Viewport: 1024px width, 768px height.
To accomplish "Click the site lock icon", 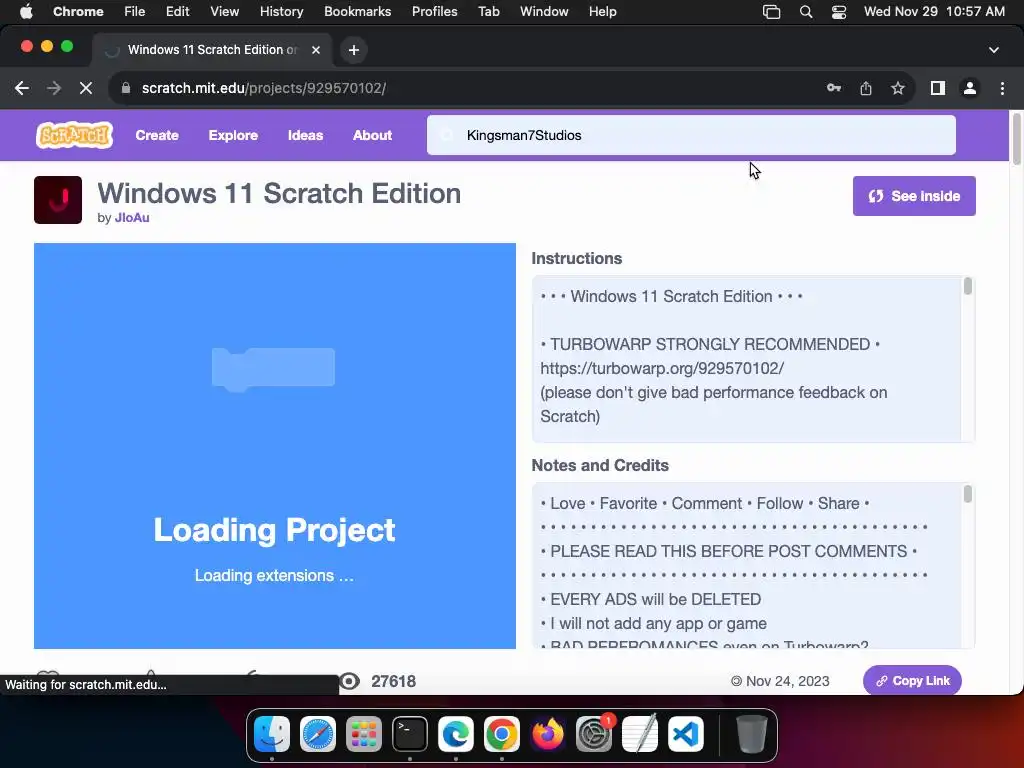I will [x=126, y=88].
